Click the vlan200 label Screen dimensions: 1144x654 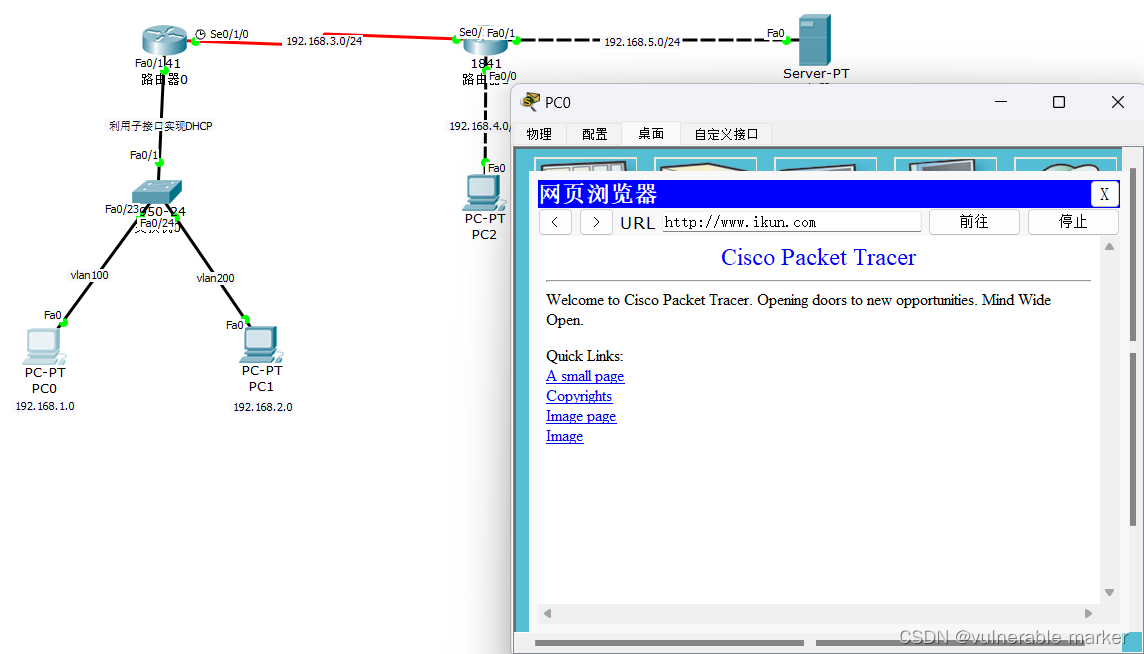(x=215, y=278)
